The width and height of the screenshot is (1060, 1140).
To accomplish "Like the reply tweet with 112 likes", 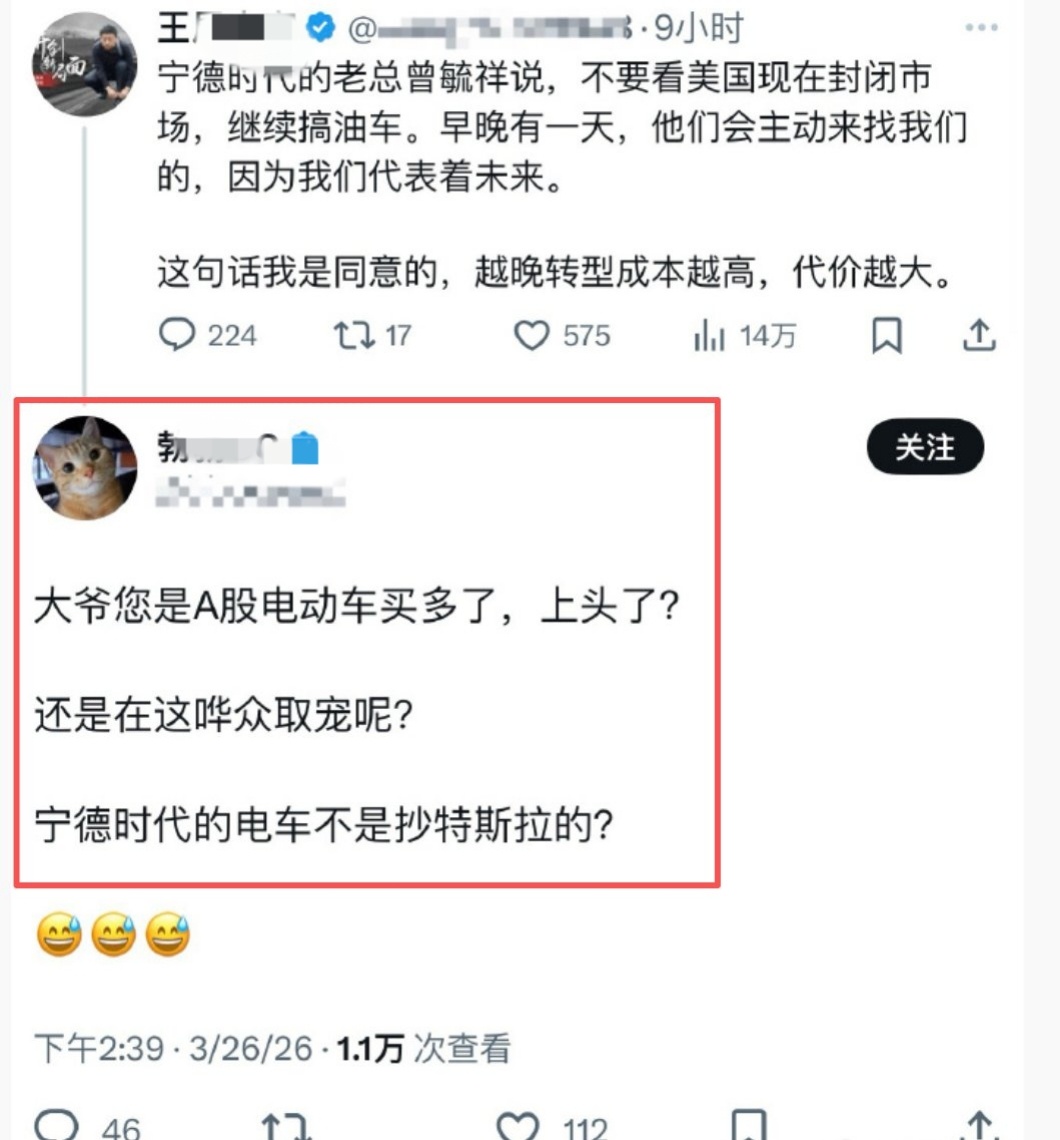I will 552,1125.
